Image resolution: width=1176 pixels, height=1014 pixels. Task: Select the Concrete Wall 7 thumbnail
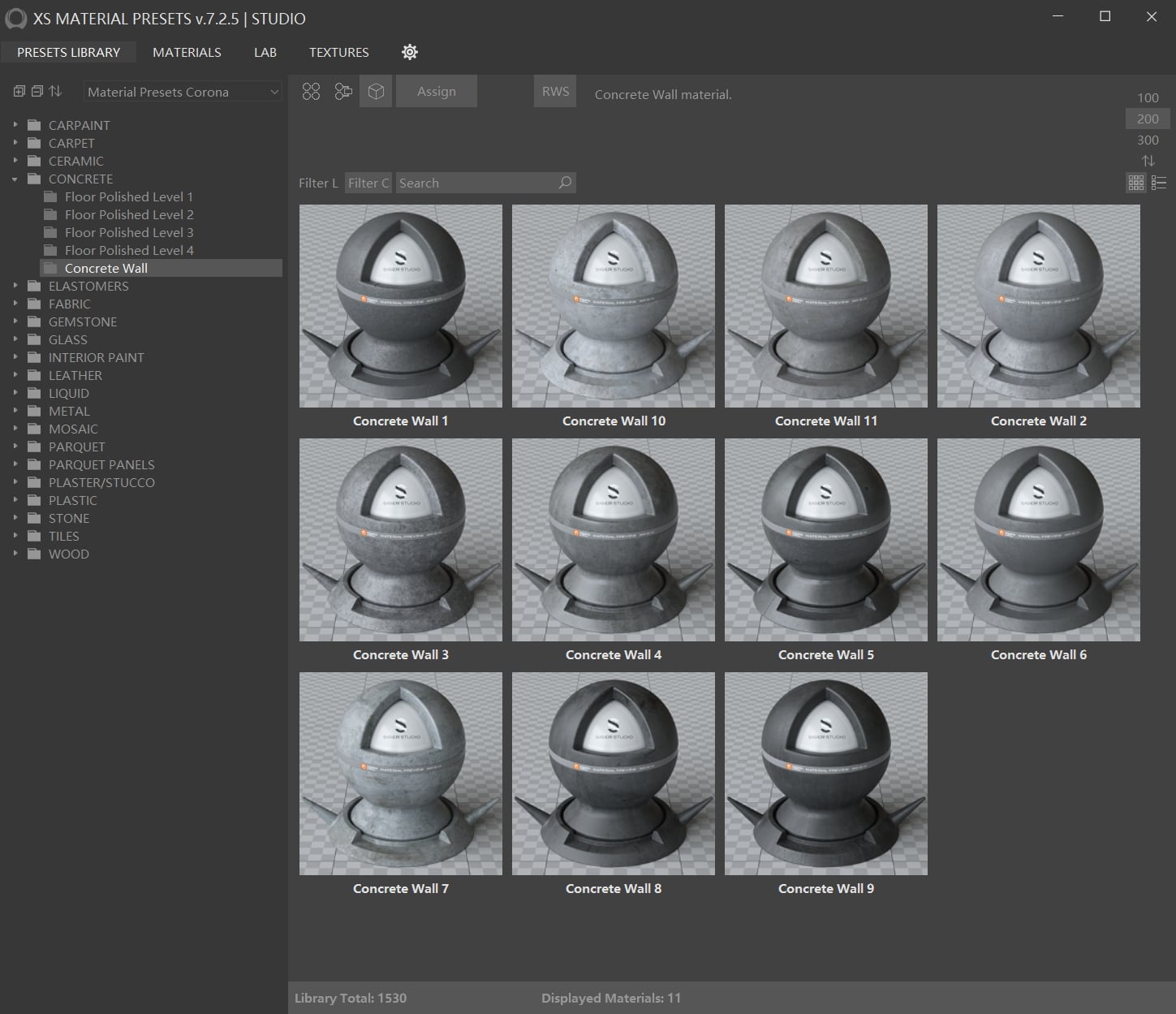[x=401, y=774]
